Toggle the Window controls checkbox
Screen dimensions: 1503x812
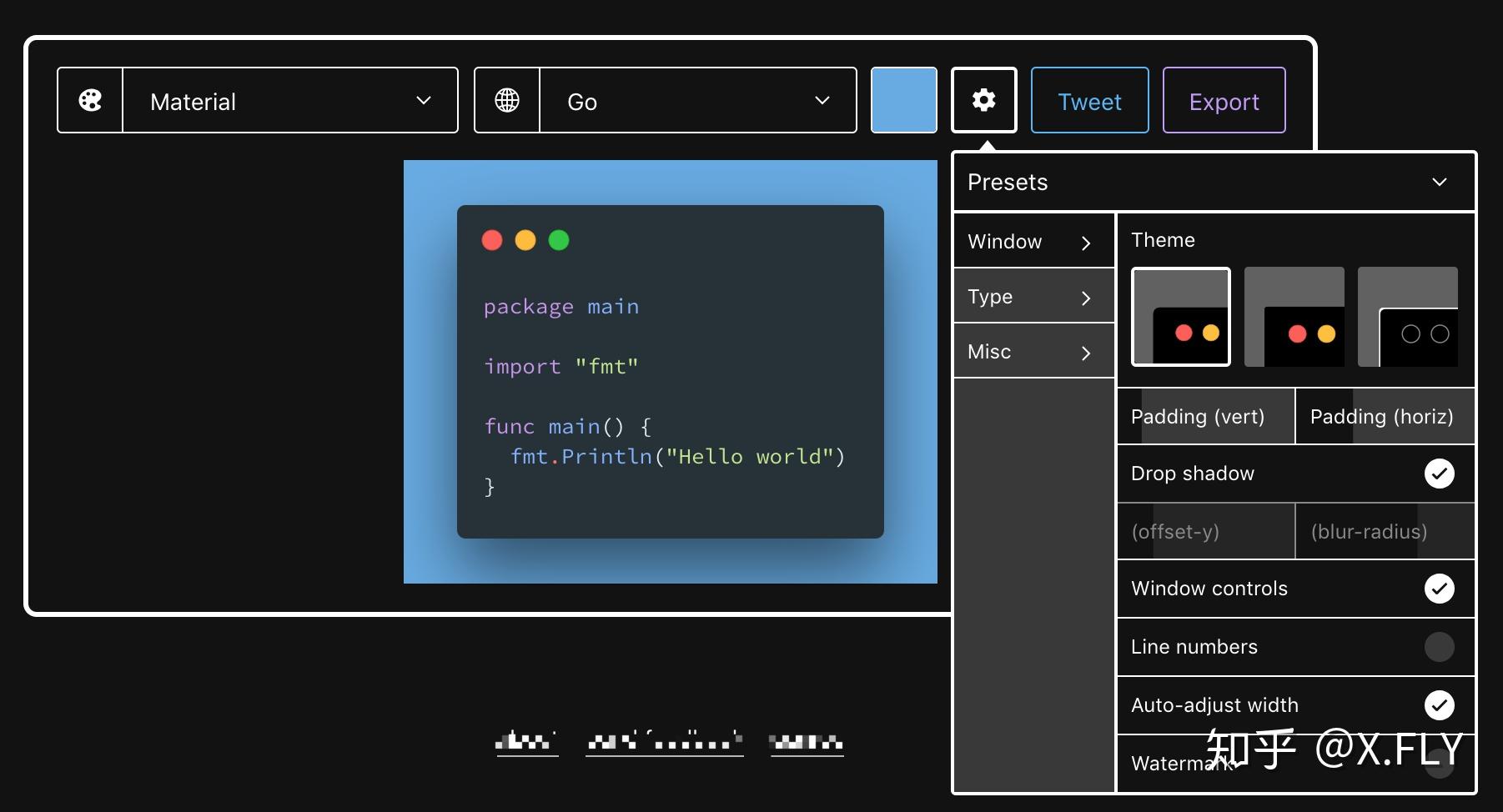point(1440,589)
